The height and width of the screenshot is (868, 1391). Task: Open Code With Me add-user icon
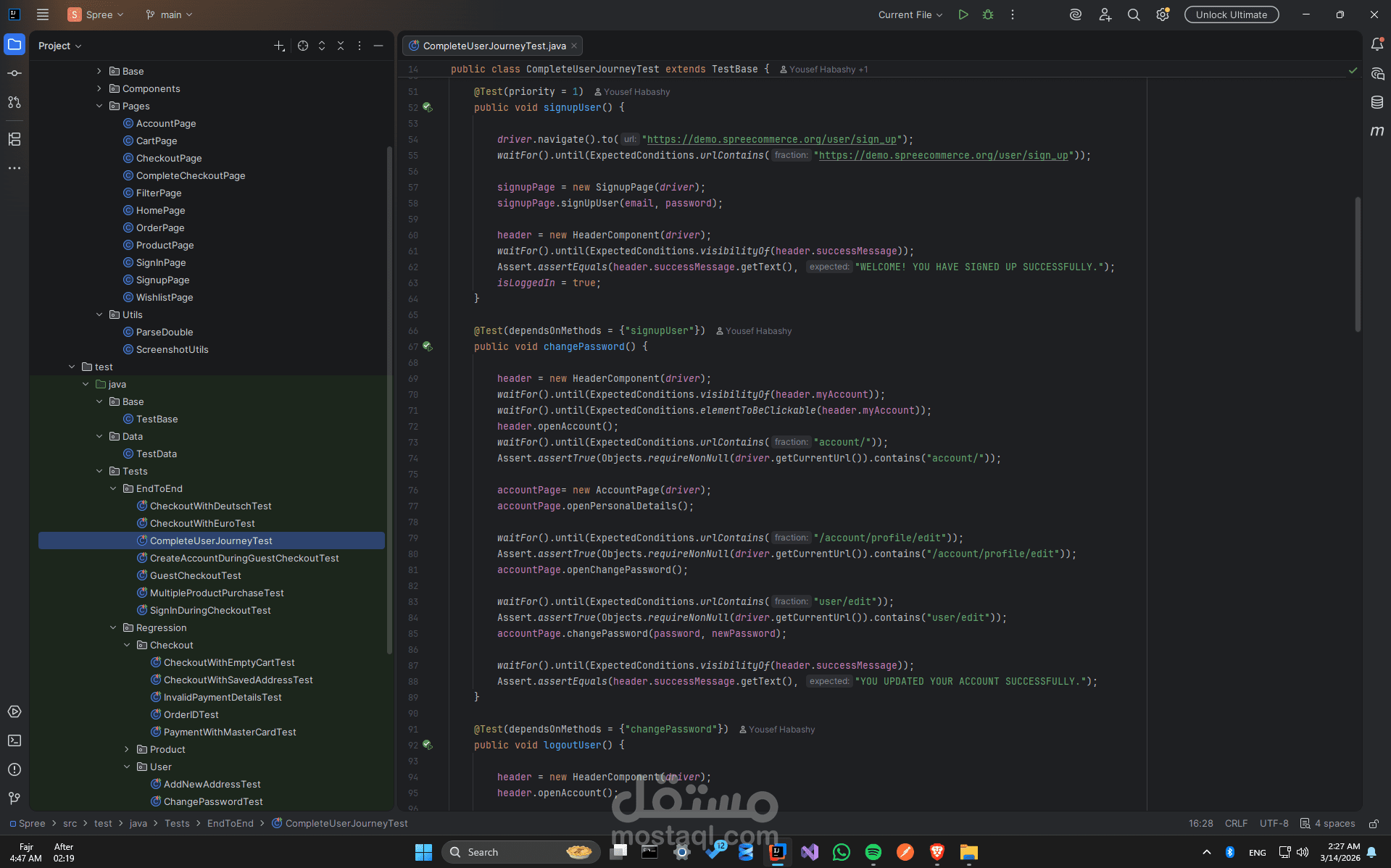click(1105, 14)
